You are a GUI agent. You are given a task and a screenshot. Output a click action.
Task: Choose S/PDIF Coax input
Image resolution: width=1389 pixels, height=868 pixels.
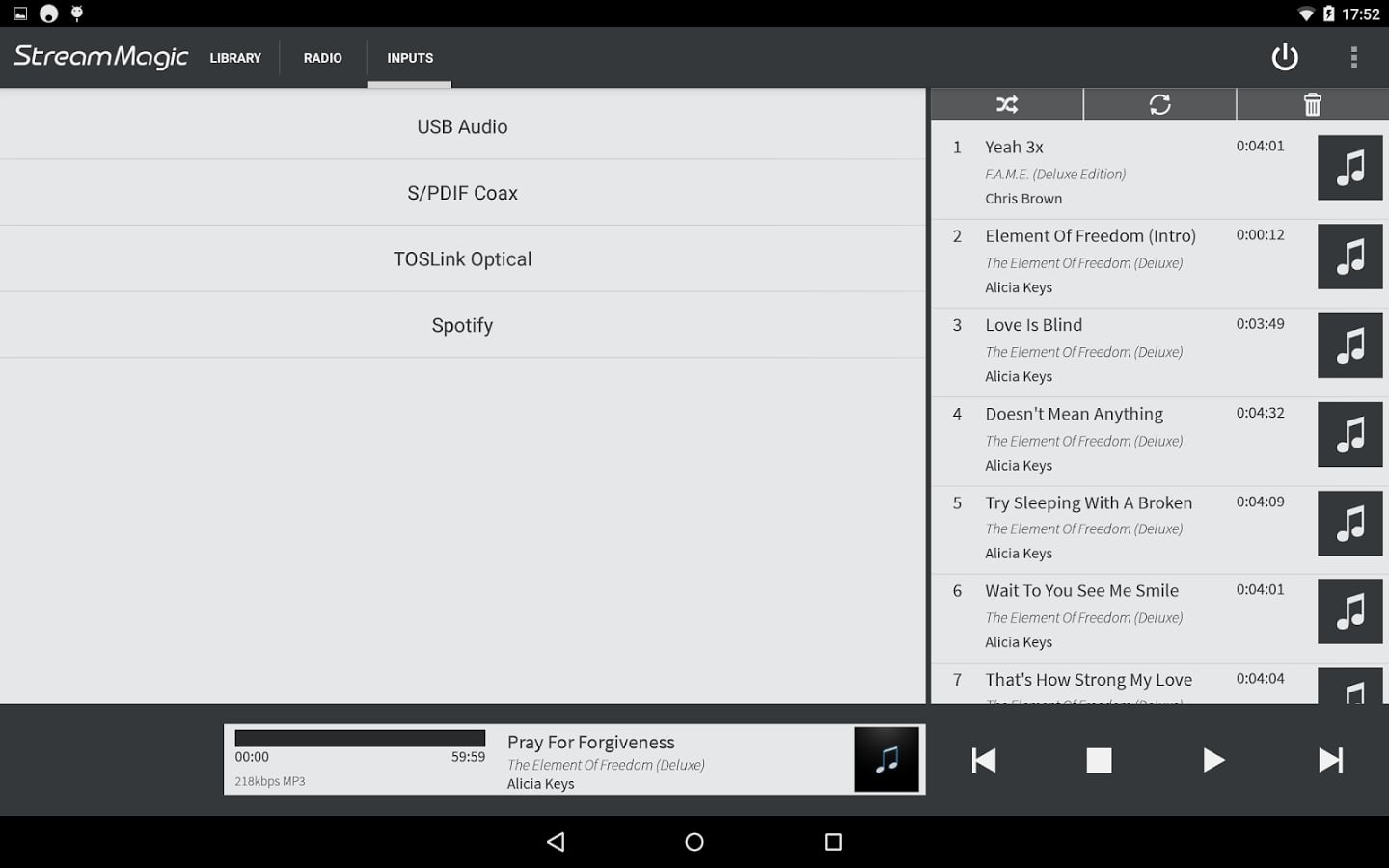pyautogui.click(x=462, y=193)
